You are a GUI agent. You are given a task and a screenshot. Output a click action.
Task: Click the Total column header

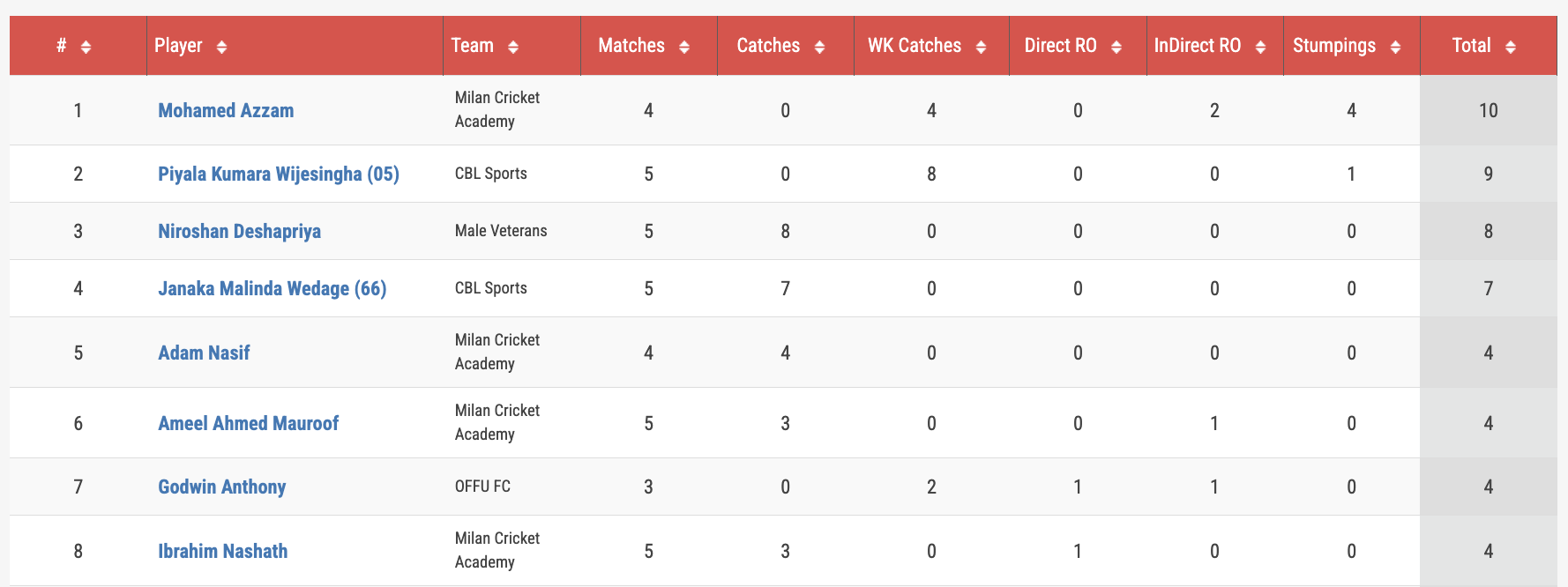point(1488,45)
